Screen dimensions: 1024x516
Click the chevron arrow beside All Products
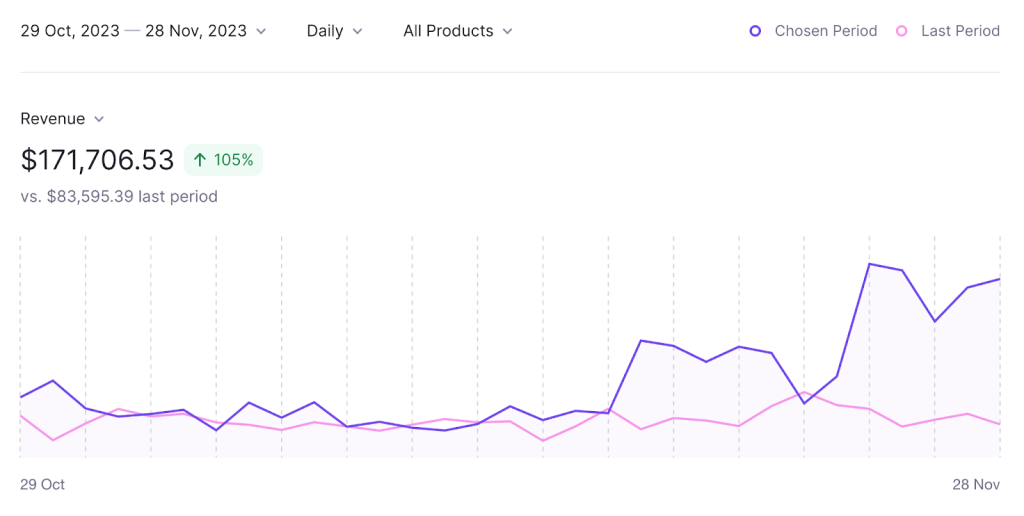coord(507,31)
